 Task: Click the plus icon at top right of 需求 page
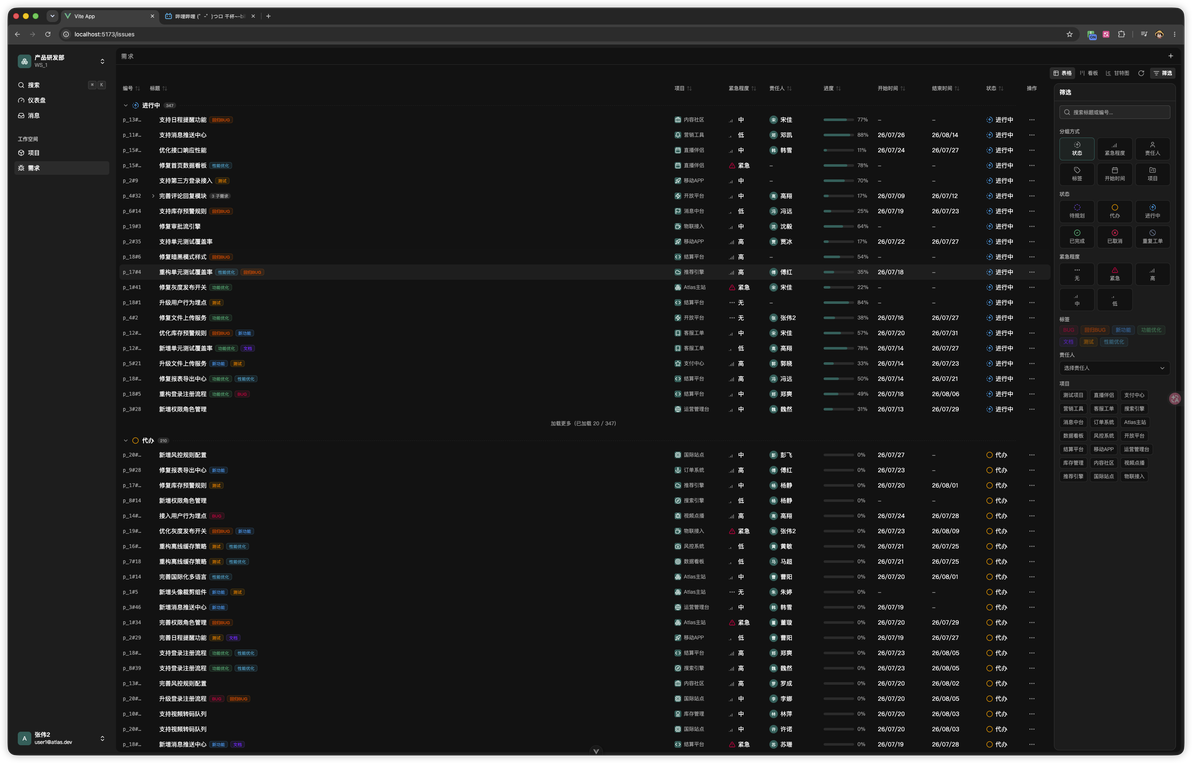1170,55
